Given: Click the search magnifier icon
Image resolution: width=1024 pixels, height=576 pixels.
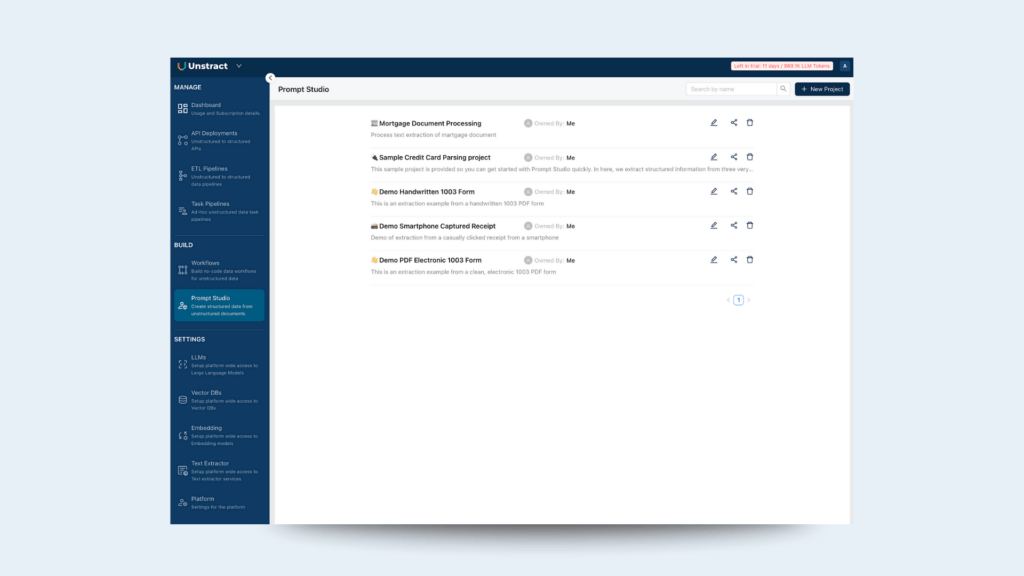Looking at the screenshot, I should tap(783, 88).
